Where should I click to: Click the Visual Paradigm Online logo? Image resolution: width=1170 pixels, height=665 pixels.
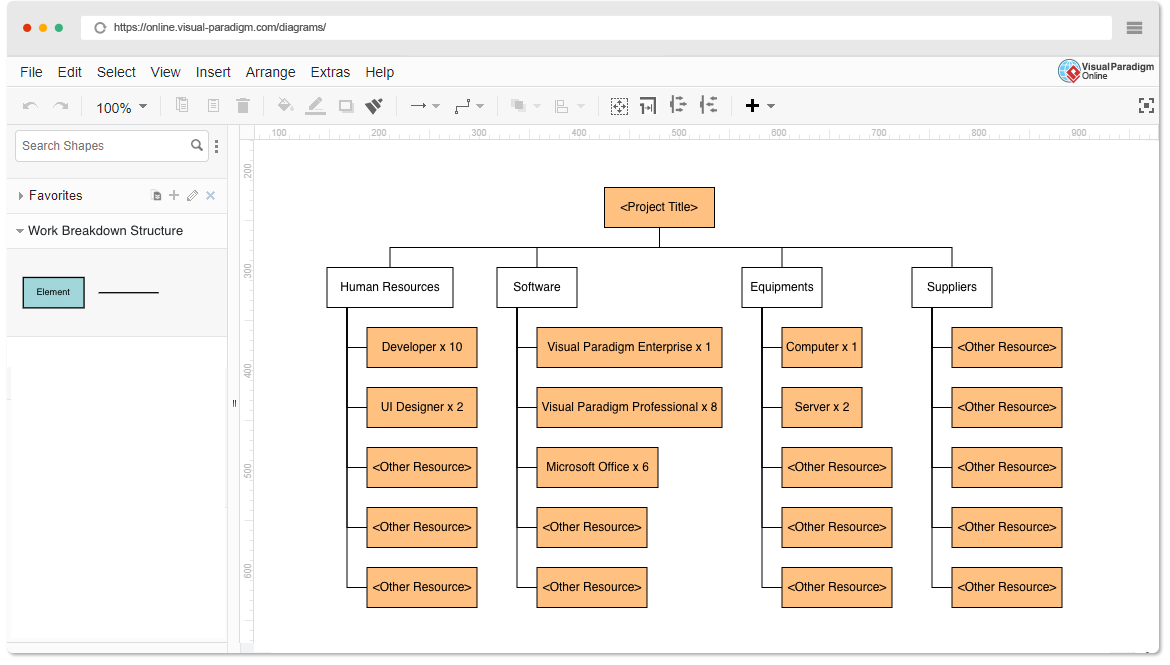click(x=1106, y=71)
